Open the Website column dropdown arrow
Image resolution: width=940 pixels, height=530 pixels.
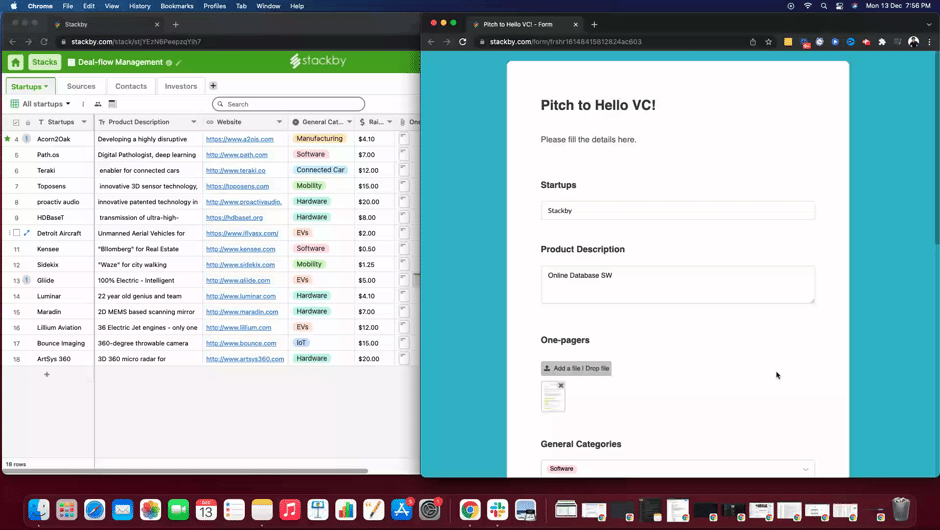click(279, 122)
